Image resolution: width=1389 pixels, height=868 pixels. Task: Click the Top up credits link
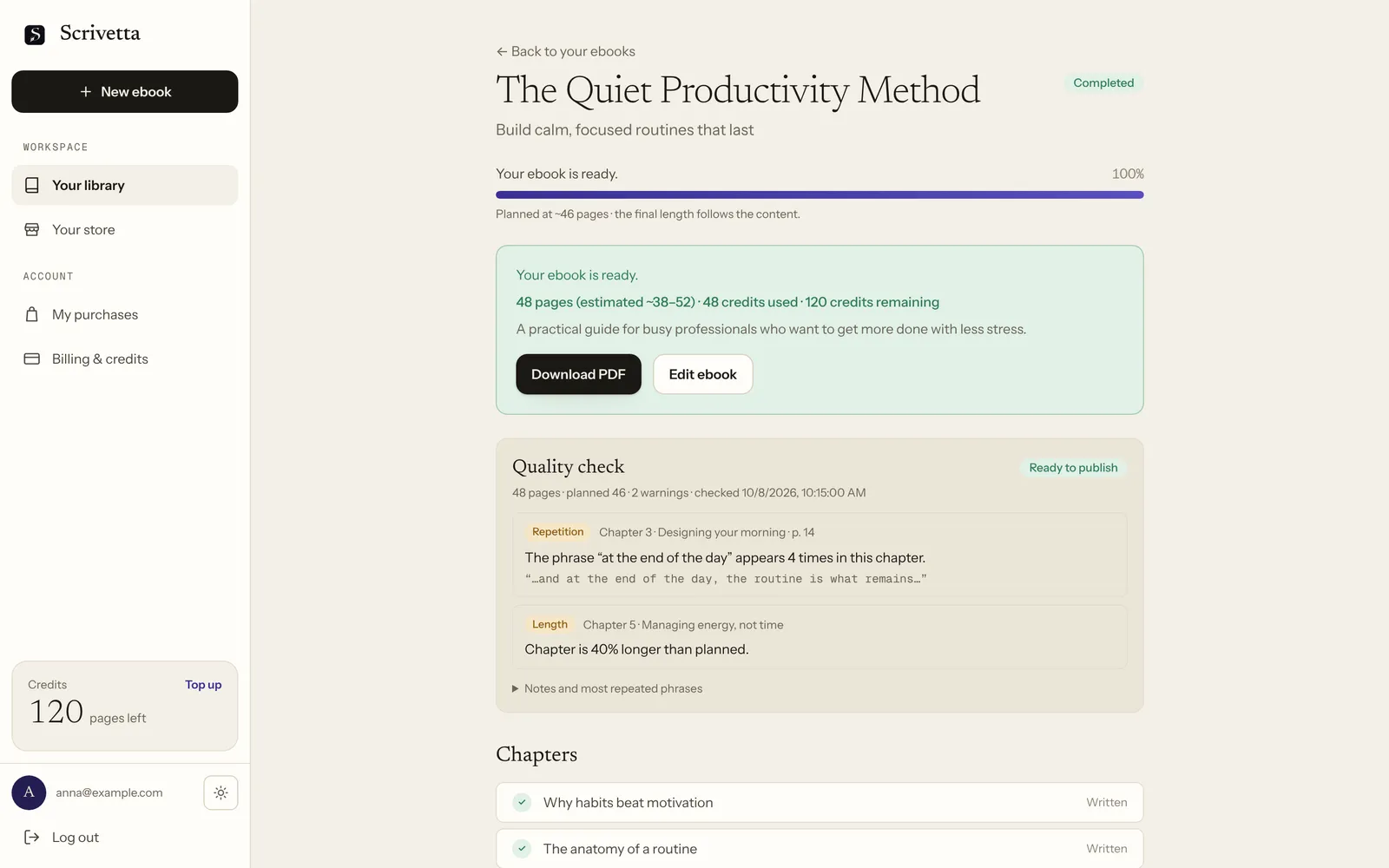coord(203,685)
